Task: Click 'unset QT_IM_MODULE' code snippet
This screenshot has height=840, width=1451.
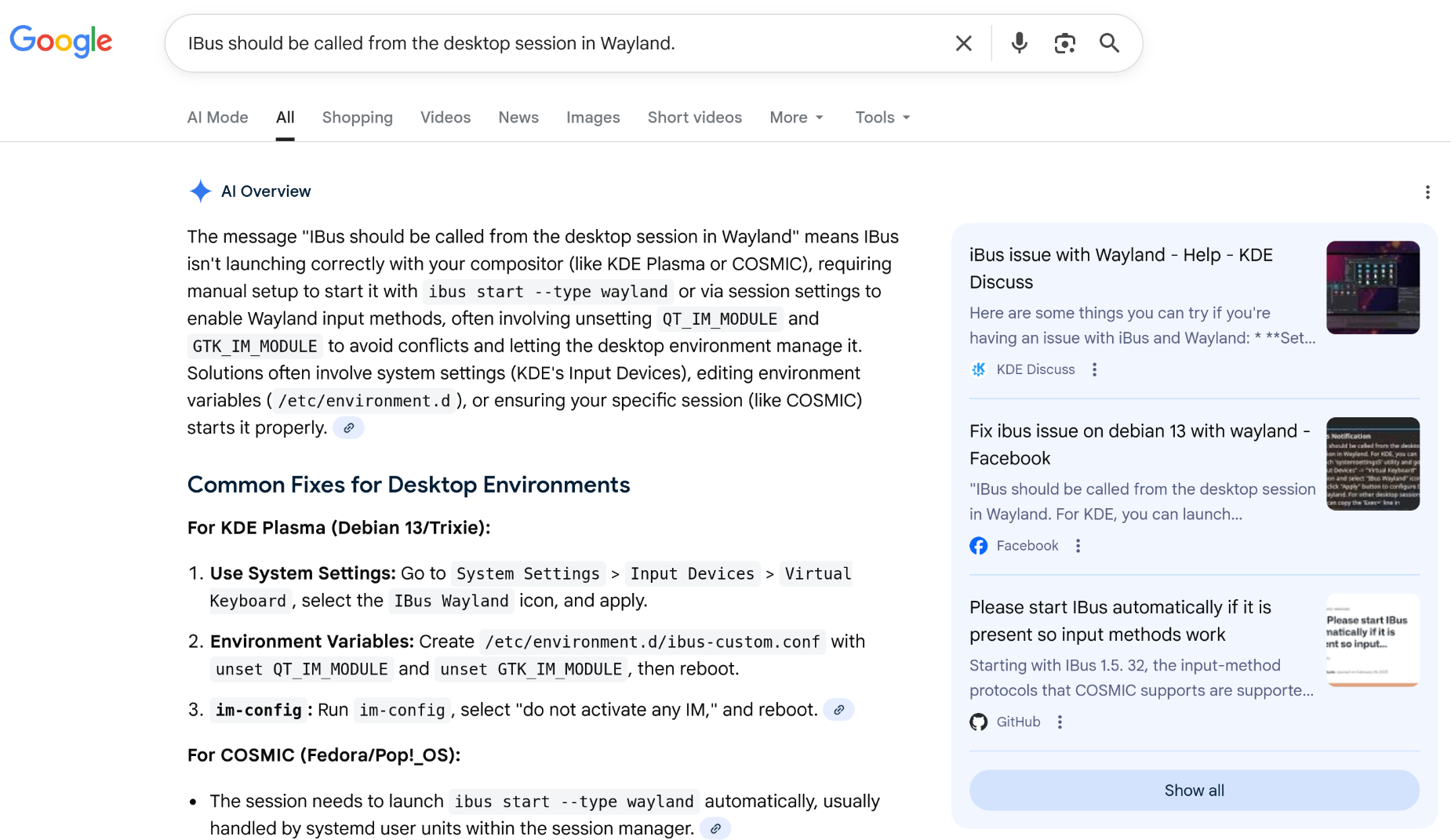Action: pyautogui.click(x=302, y=670)
